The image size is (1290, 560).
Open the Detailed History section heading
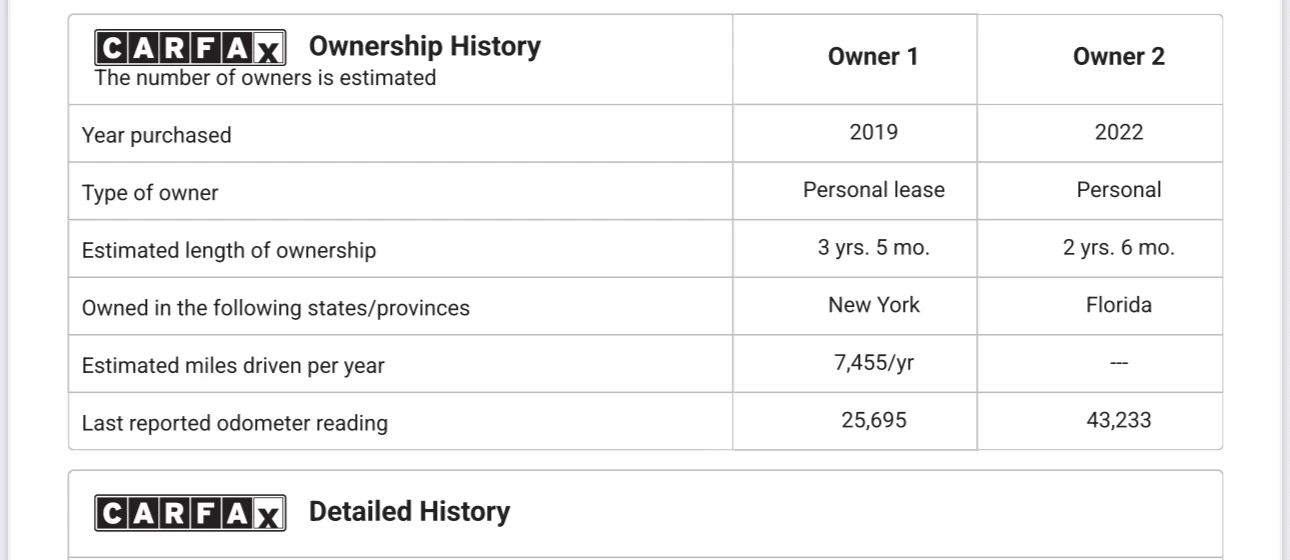[409, 512]
